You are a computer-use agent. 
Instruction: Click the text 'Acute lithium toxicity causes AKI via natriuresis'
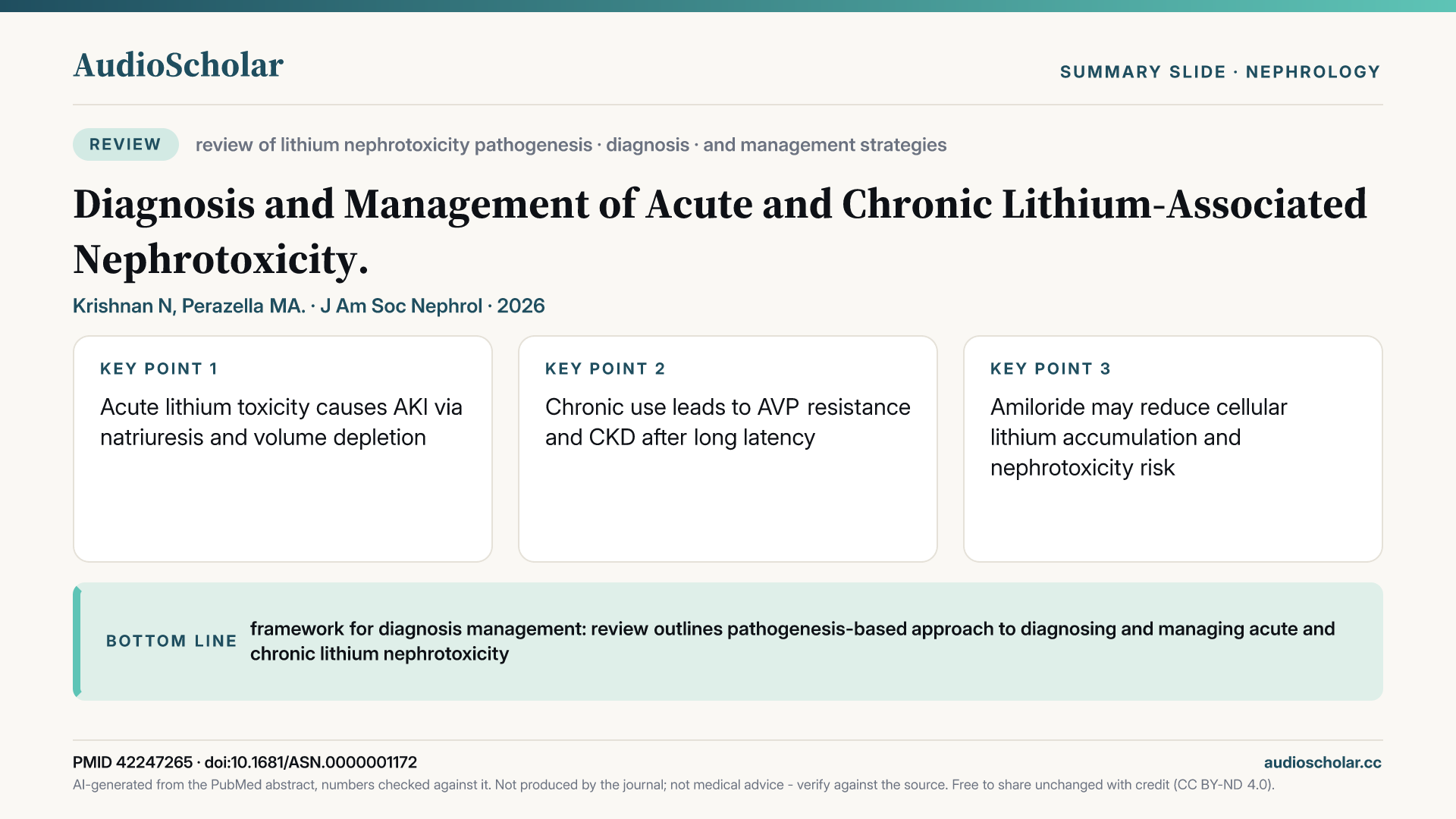click(x=281, y=422)
